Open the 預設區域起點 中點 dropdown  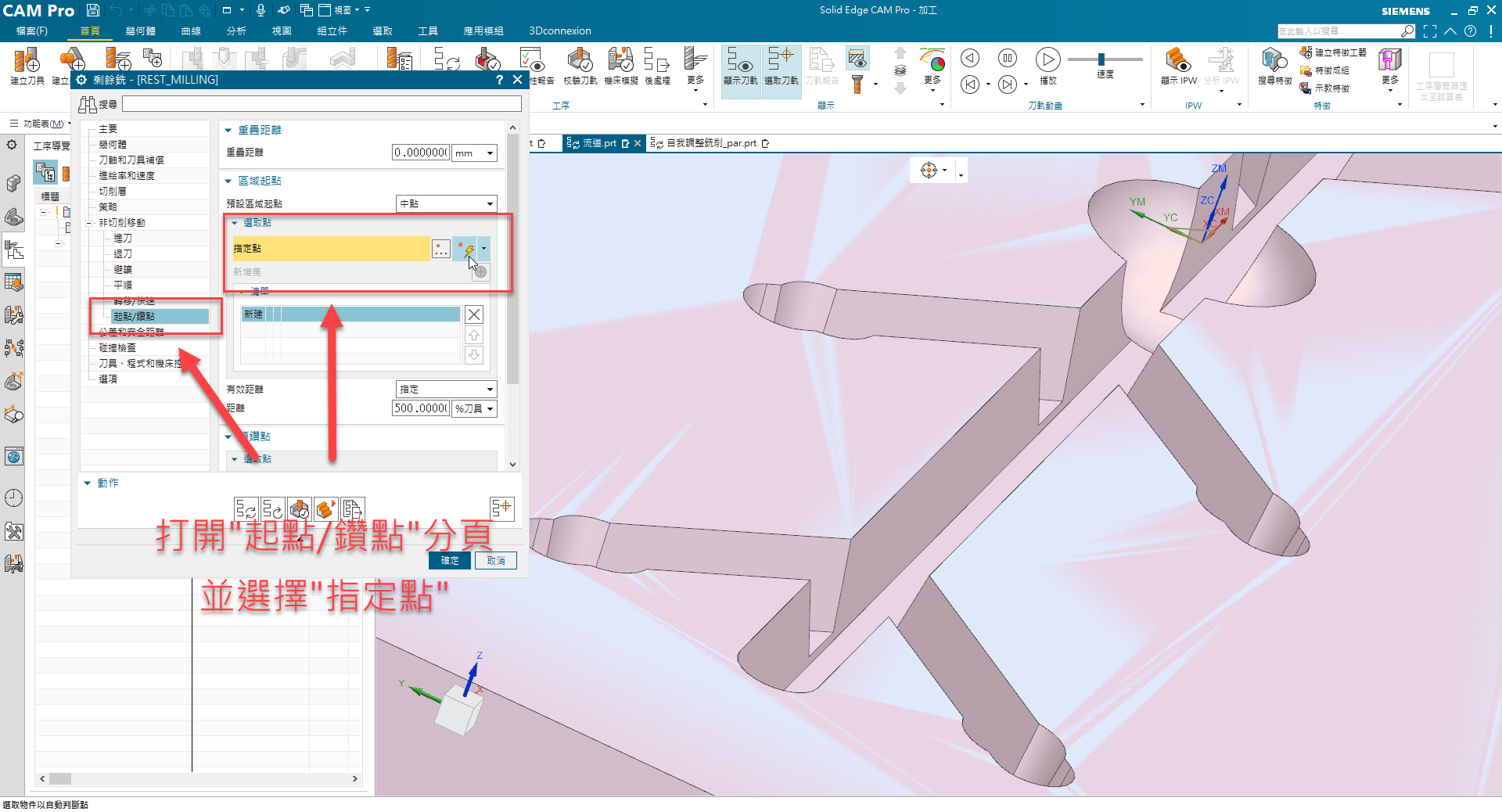447,203
